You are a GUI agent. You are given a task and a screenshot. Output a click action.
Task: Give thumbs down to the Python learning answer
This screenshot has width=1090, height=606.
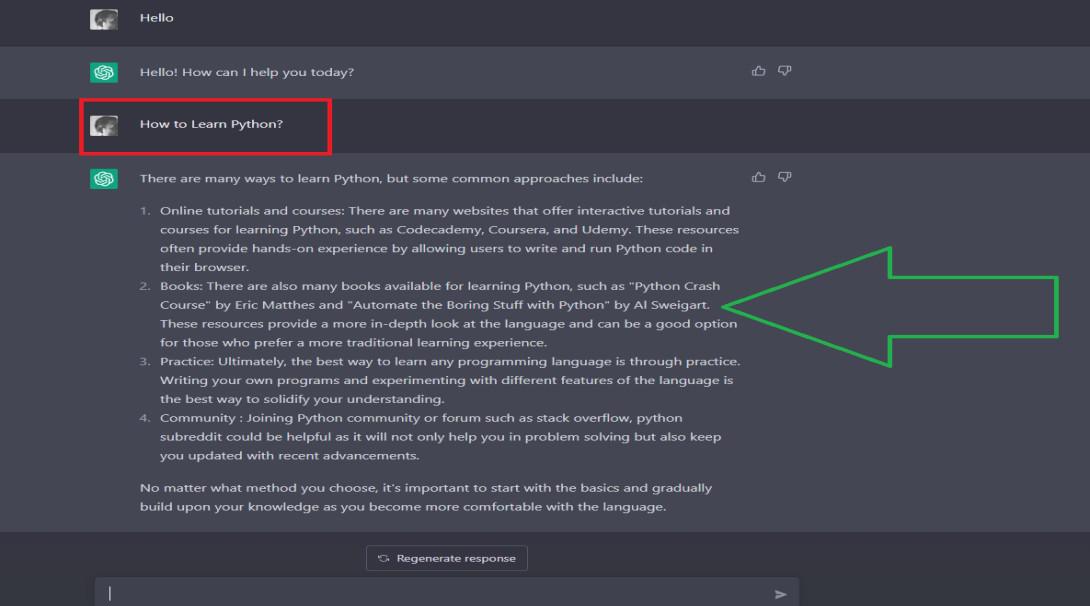point(785,177)
